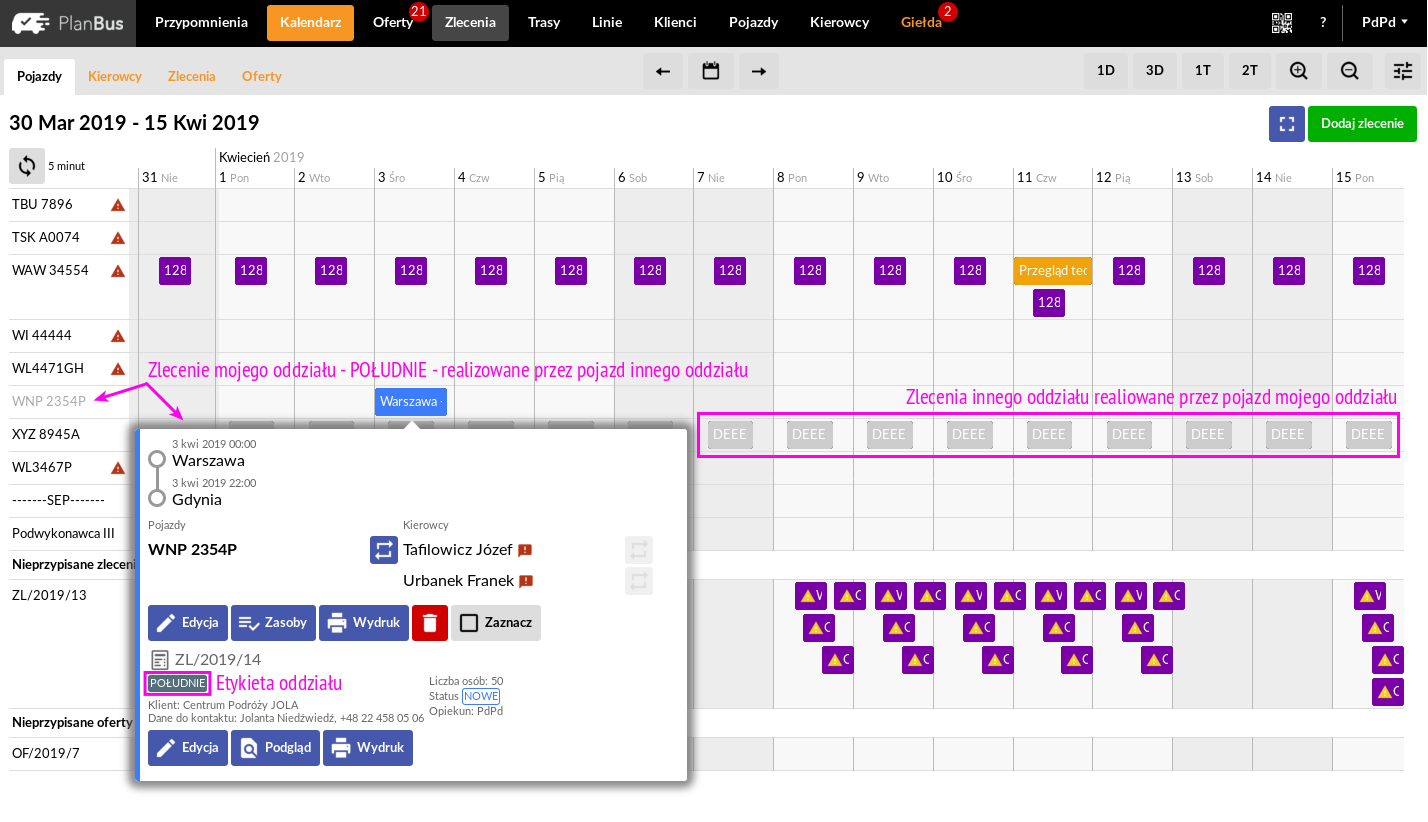This screenshot has width=1428, height=822.
Task: Switch to the Kierowcy tab below header
Action: tap(115, 76)
